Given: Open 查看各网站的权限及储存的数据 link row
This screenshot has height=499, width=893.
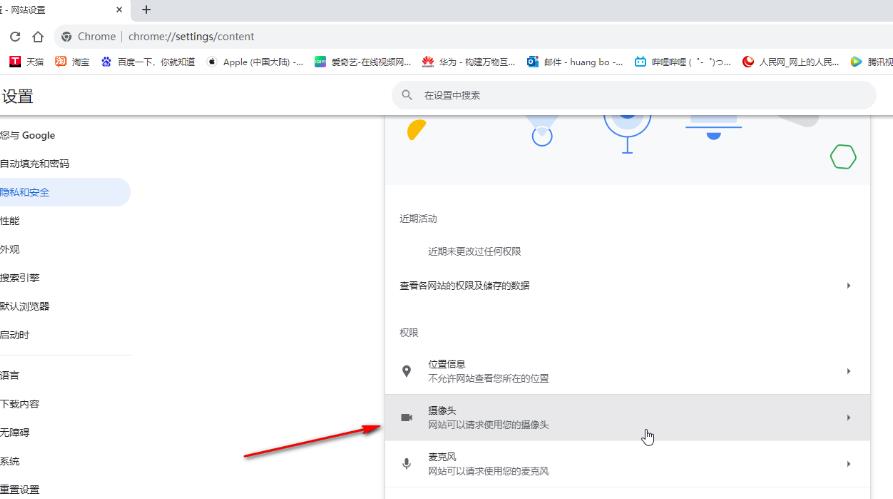Looking at the screenshot, I should point(628,285).
